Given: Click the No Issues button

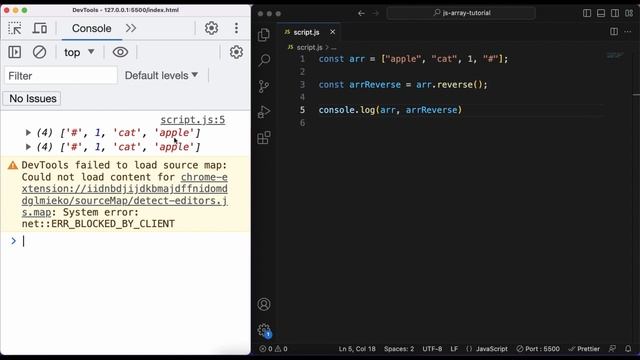Looking at the screenshot, I should pyautogui.click(x=33, y=98).
